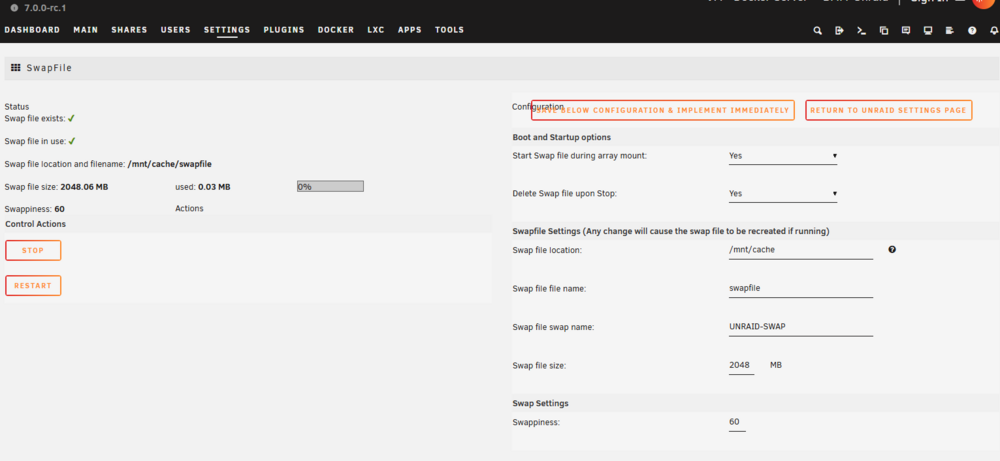Open the terminal prompt icon
Viewport: 1000px width, 461px height.
click(x=861, y=30)
